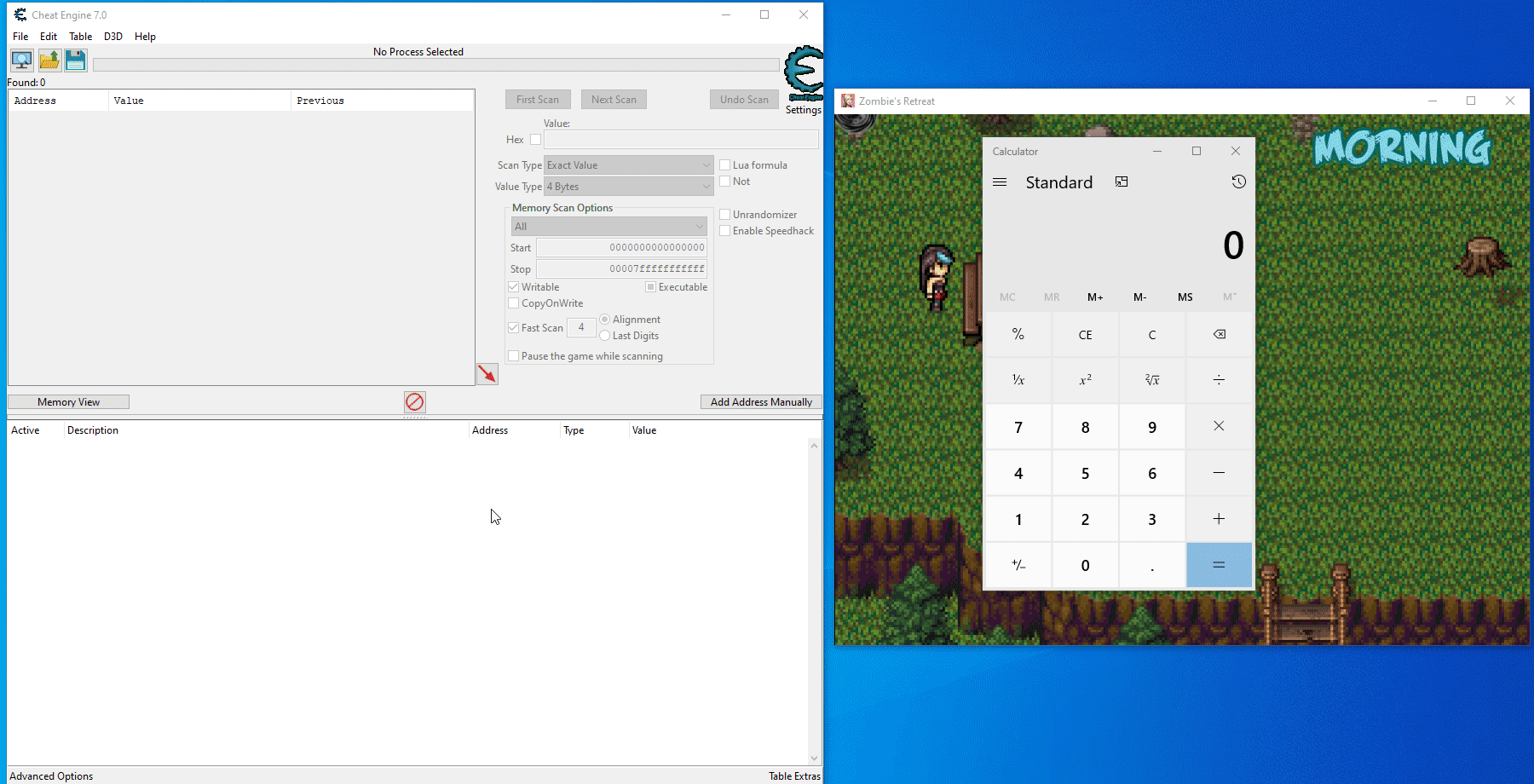The image size is (1534, 784).
Task: Click the Next Scan button
Action: point(614,100)
